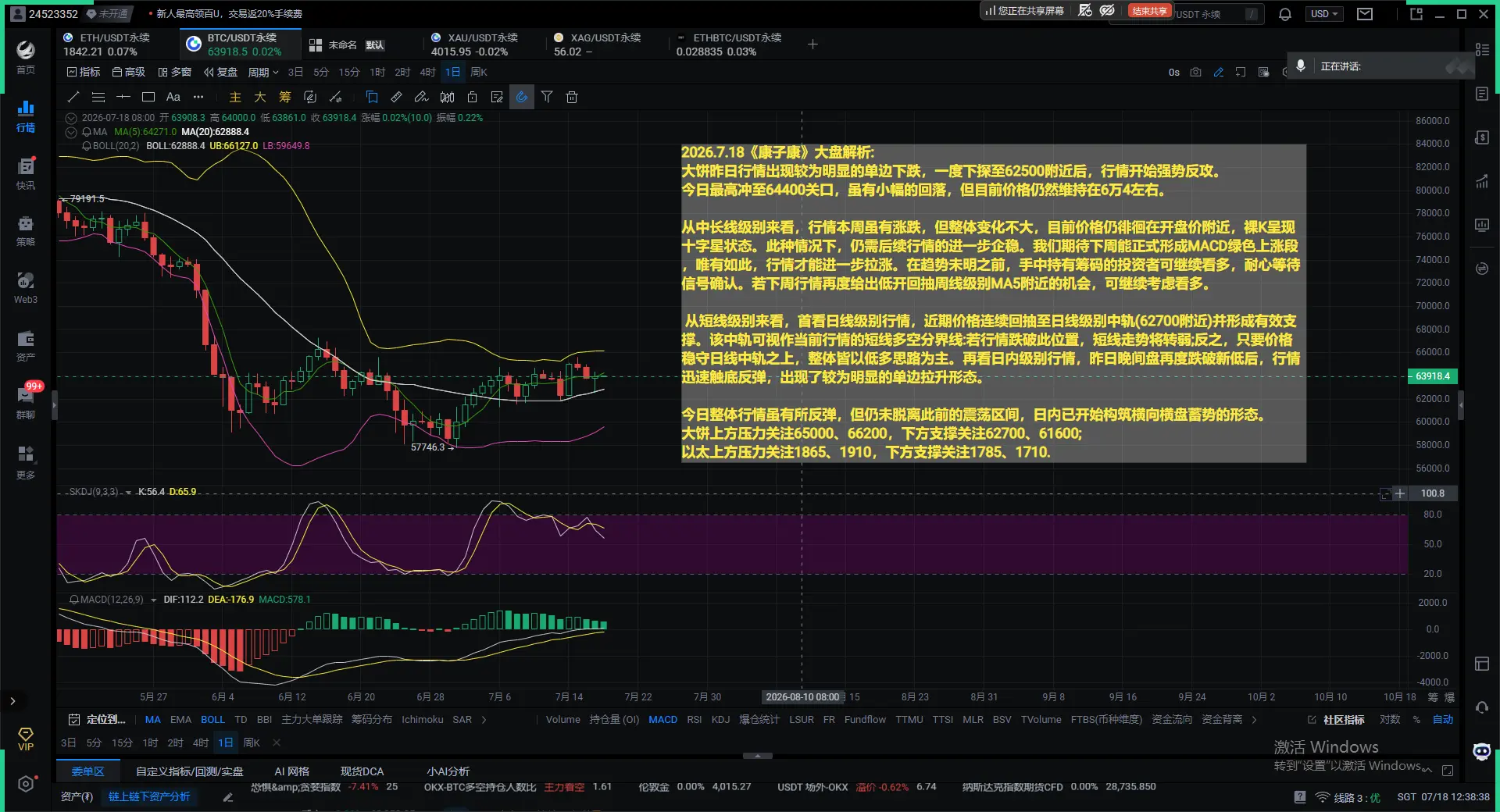Collapse MA indicator row chevron
The width and height of the screenshot is (1500, 812).
coord(71,132)
